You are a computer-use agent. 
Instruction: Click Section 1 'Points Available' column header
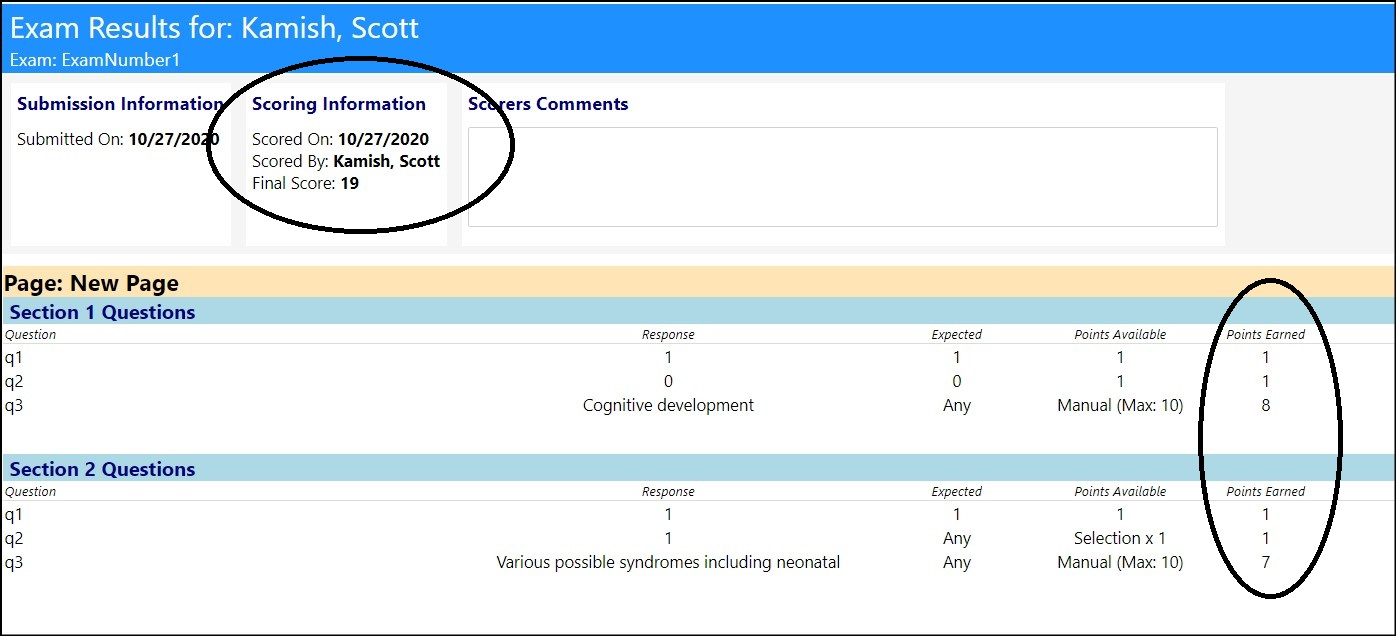coord(1120,335)
